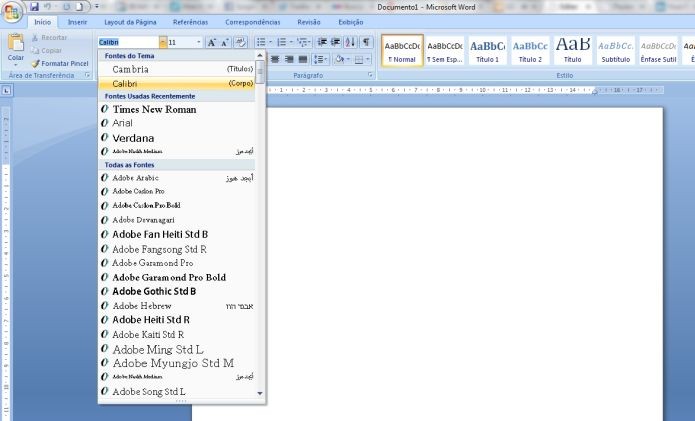695x421 pixels.
Task: Open Correspondências tab
Action: [x=253, y=22]
